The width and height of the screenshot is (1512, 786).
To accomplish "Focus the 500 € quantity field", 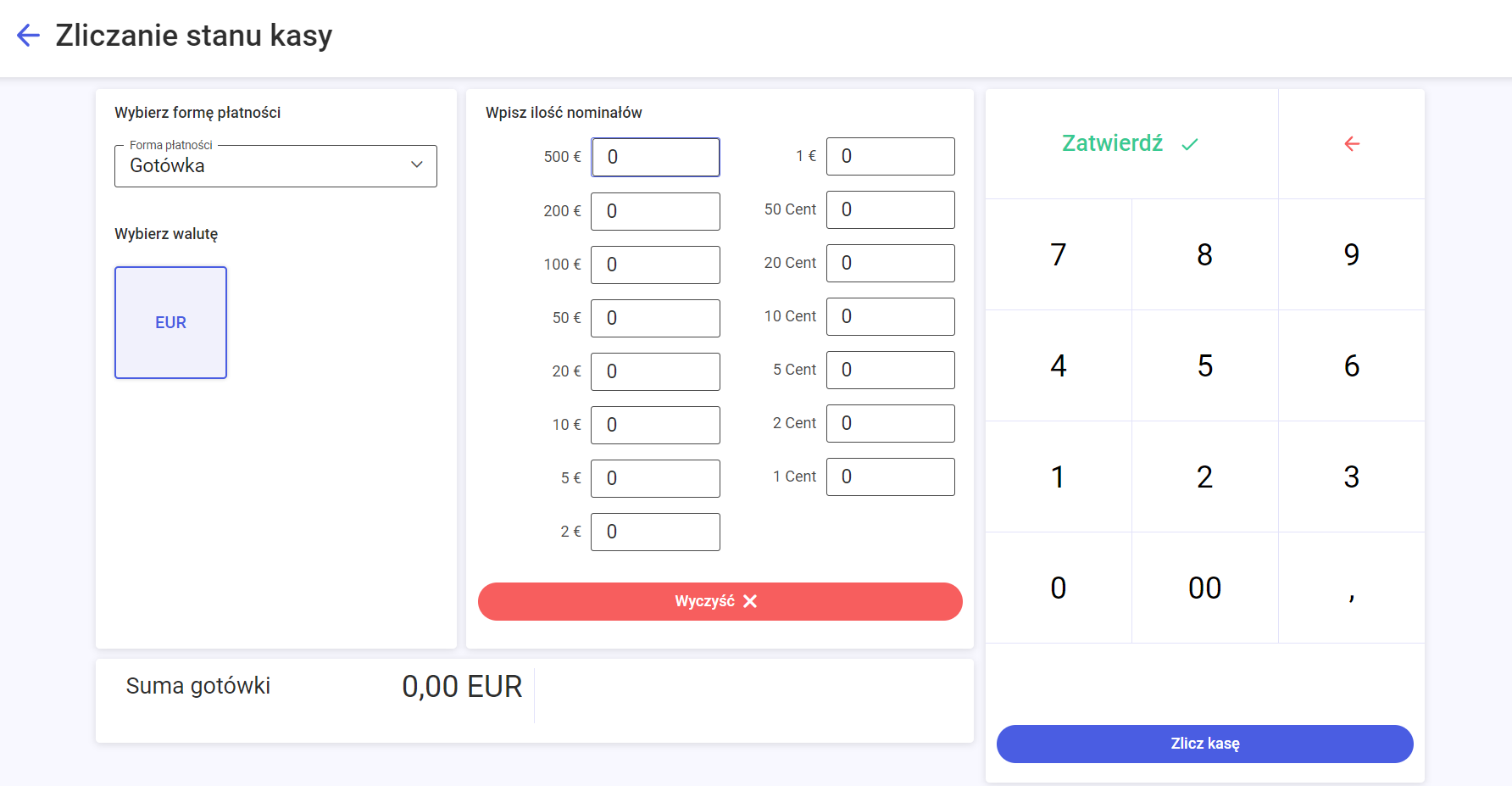I will pyautogui.click(x=655, y=157).
